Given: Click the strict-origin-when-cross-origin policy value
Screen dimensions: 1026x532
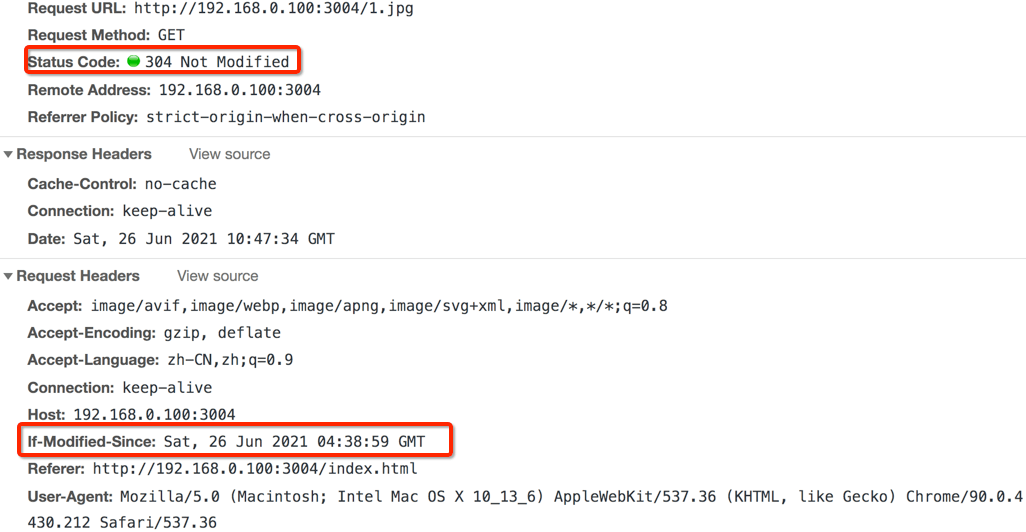Looking at the screenshot, I should (x=285, y=117).
